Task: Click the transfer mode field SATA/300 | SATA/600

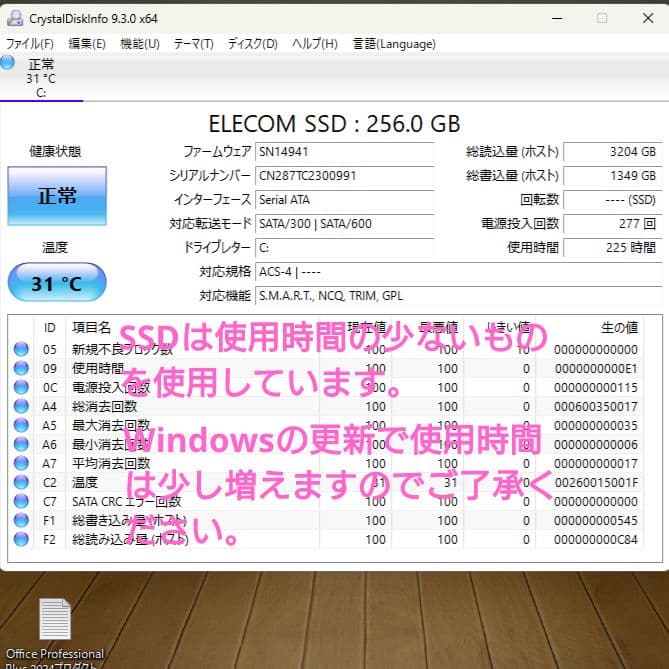Action: click(x=344, y=224)
